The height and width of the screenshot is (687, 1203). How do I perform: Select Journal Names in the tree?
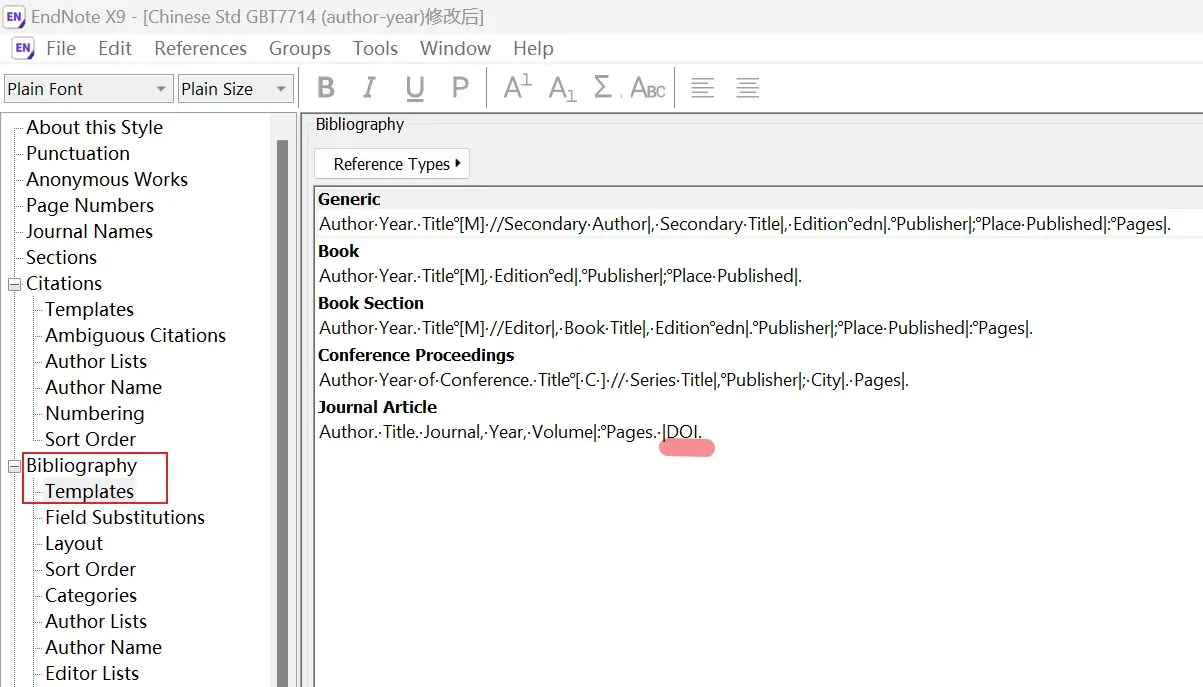coord(89,231)
